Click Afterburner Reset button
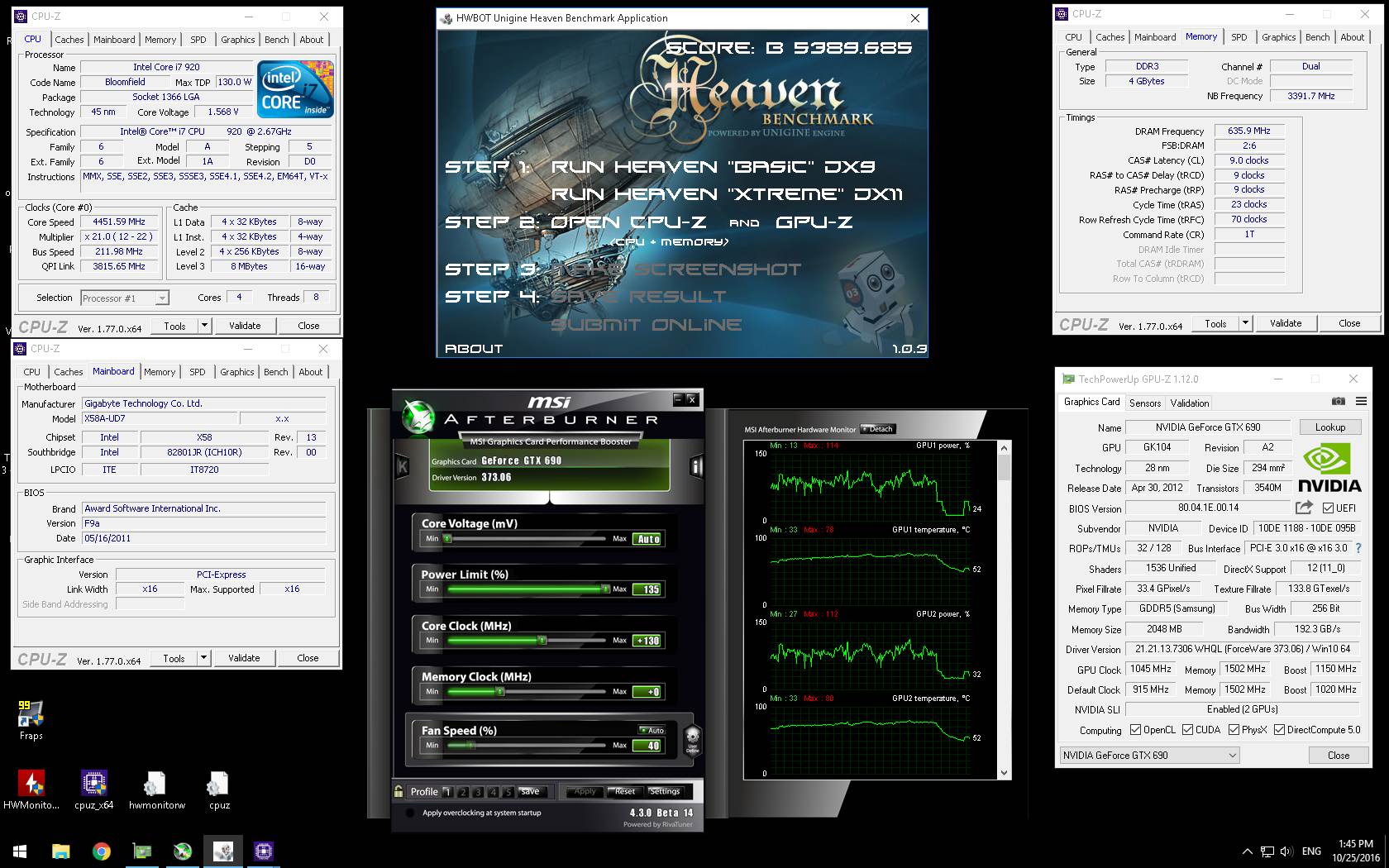 pyautogui.click(x=625, y=791)
